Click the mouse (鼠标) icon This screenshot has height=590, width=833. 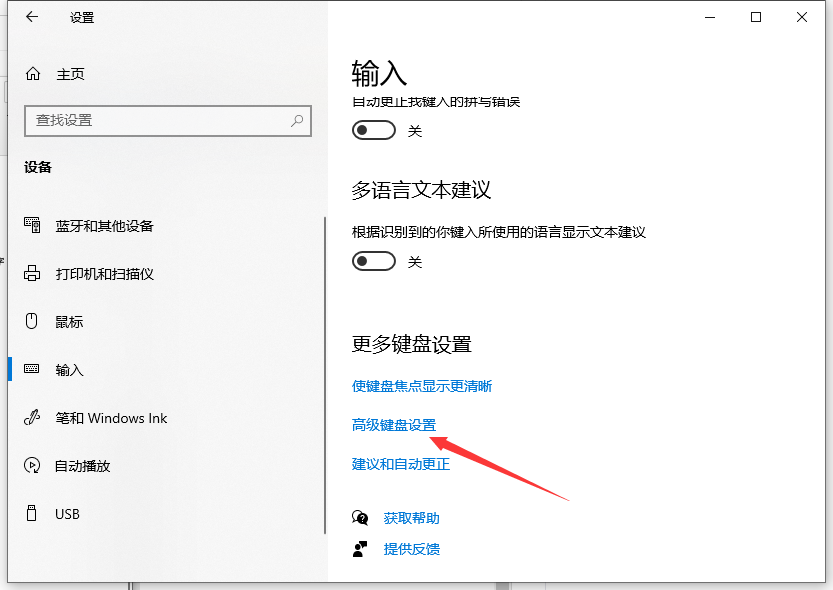[32, 322]
